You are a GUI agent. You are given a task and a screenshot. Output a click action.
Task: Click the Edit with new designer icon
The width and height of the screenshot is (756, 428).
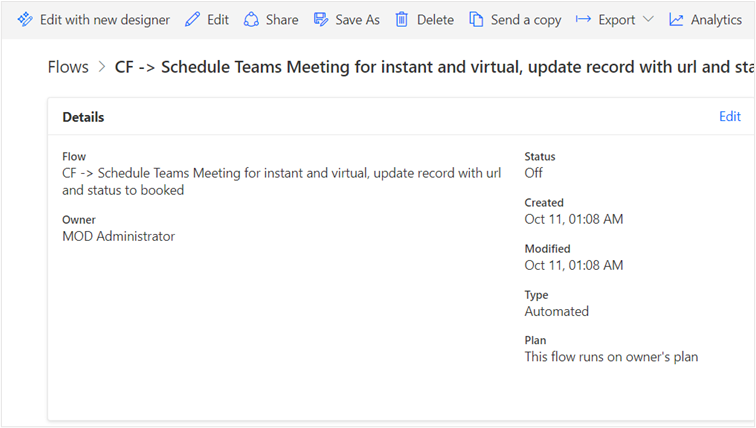click(25, 20)
